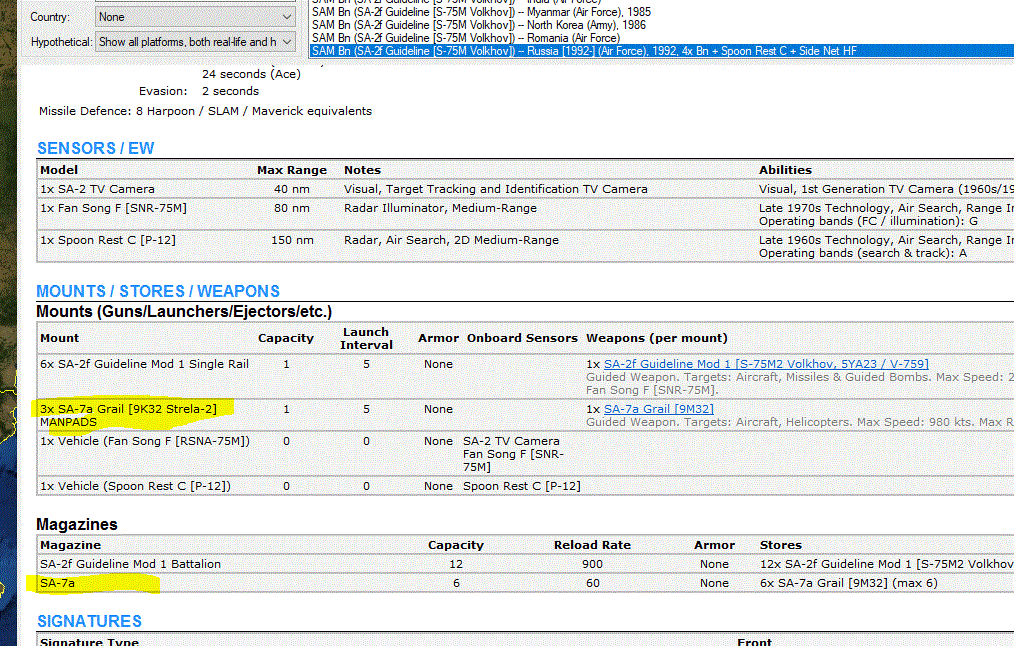The width and height of the screenshot is (1014, 646).
Task: Click the Stores column header in magazines table
Action: point(781,545)
